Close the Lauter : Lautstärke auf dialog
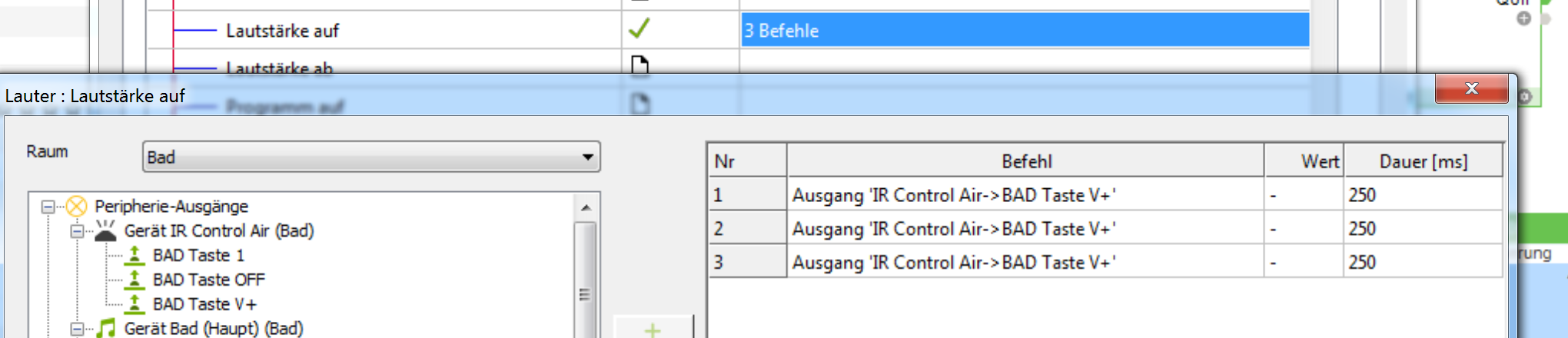Screen dimensions: 1568x338 (1471, 88)
